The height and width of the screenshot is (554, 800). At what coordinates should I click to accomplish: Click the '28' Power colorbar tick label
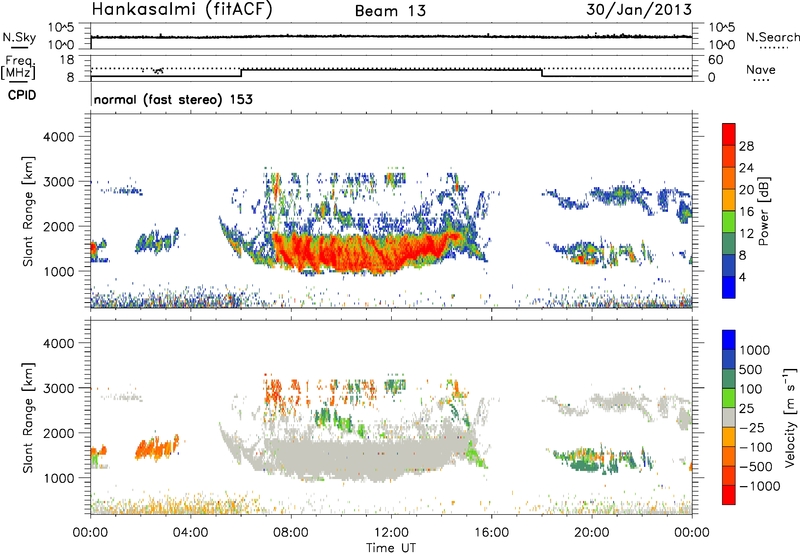pos(746,146)
